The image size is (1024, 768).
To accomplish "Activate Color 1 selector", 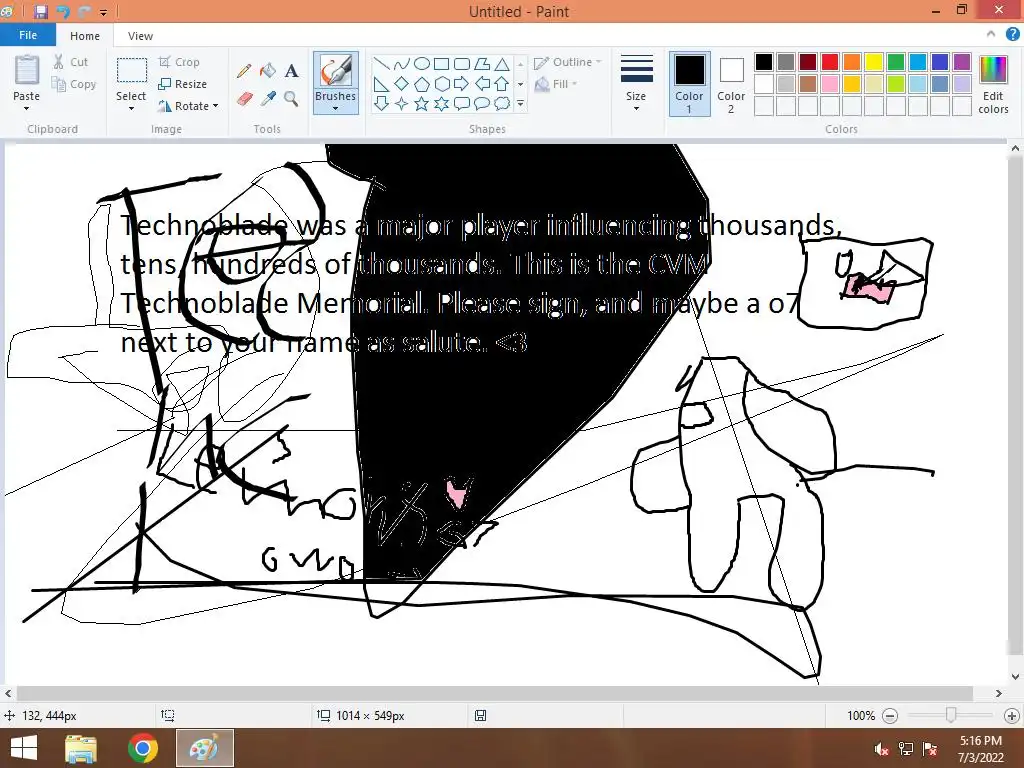I will click(690, 84).
